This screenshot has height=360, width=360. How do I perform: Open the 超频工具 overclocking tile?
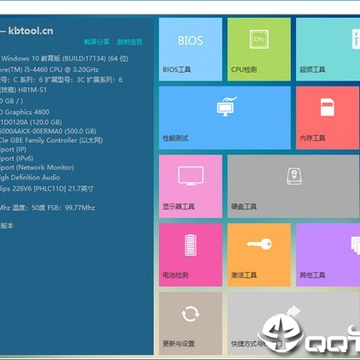[x=328, y=49]
